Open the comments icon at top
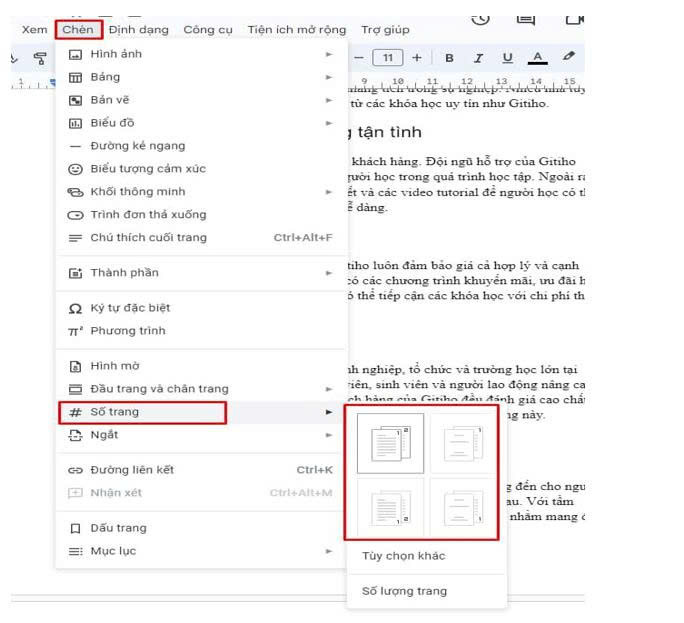The image size is (684, 623). pos(525,18)
